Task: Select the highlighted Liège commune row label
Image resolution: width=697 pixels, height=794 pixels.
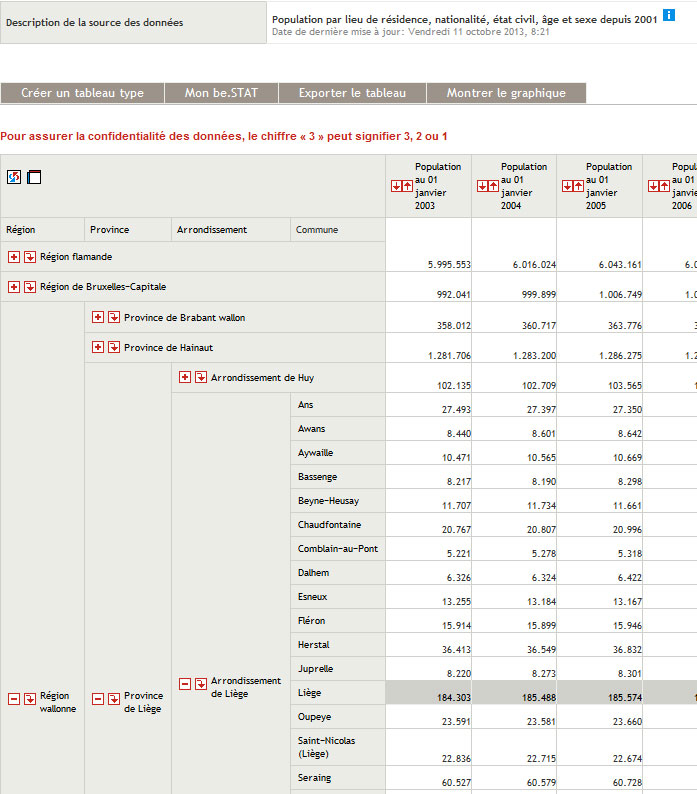Action: (309, 693)
